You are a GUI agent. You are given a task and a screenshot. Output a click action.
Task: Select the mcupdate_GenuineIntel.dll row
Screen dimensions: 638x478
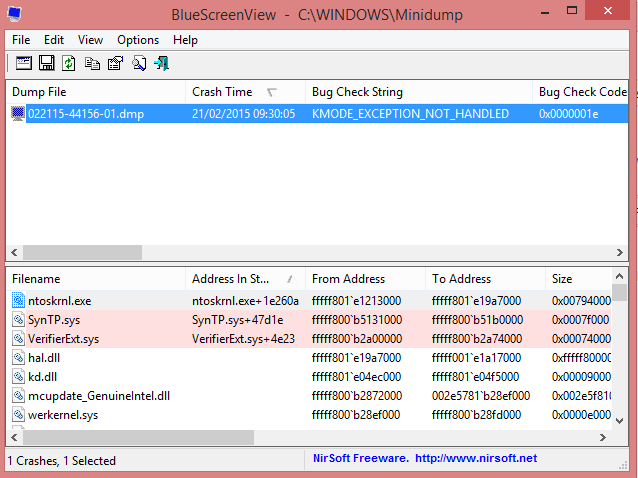[309, 395]
